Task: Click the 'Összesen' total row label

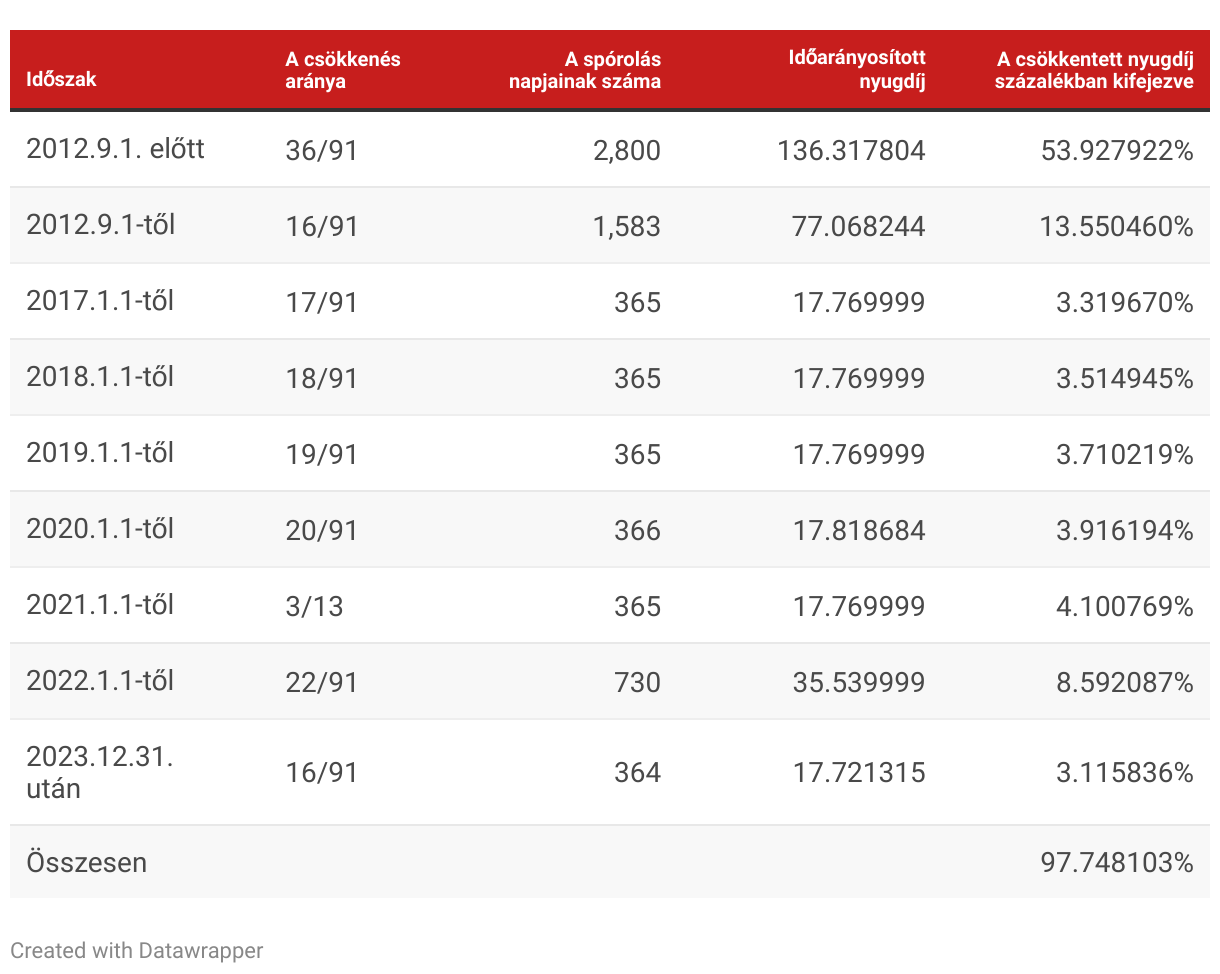Action: tap(86, 862)
